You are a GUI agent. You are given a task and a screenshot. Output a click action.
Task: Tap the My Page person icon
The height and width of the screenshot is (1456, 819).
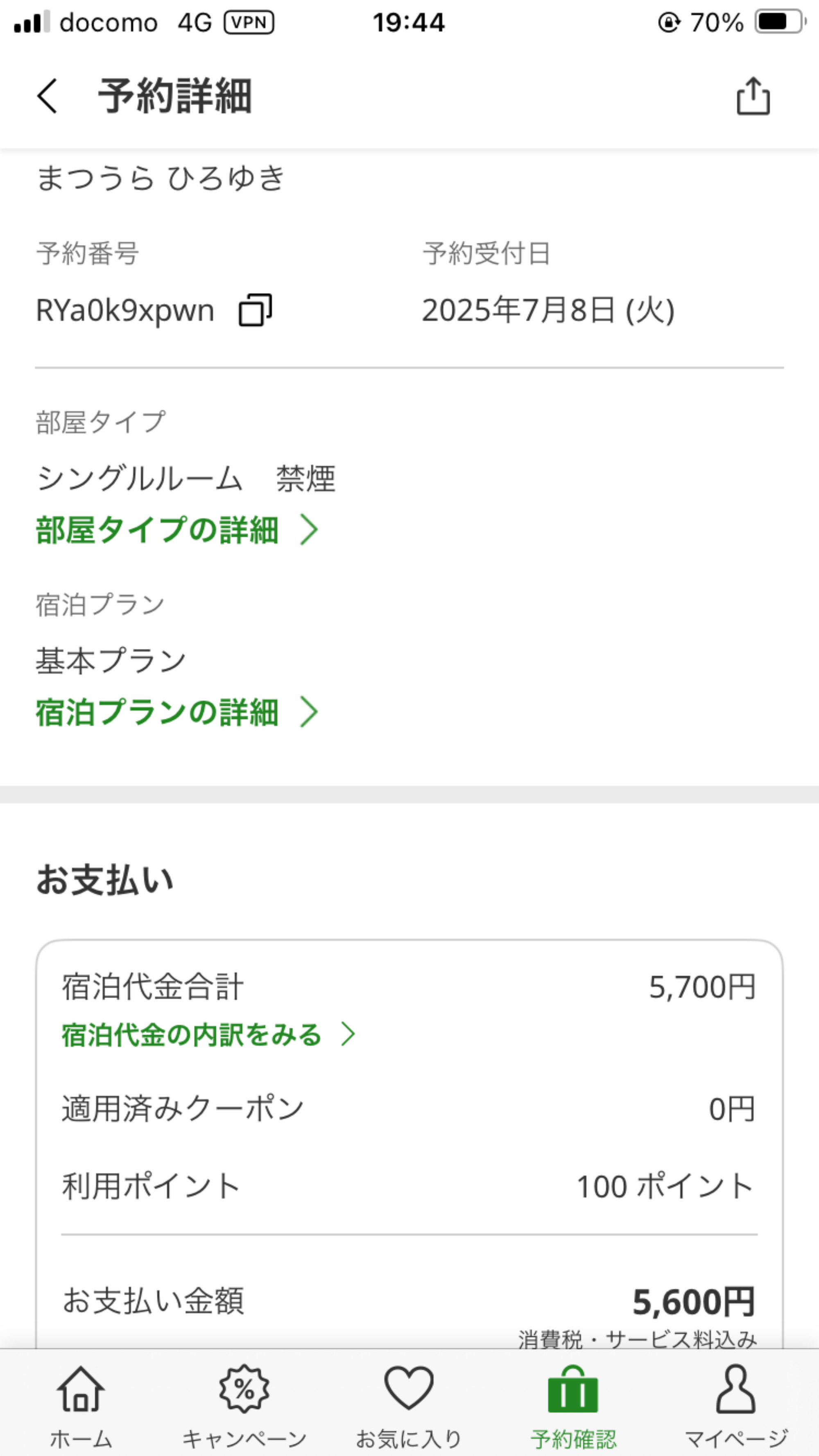coord(736,1389)
